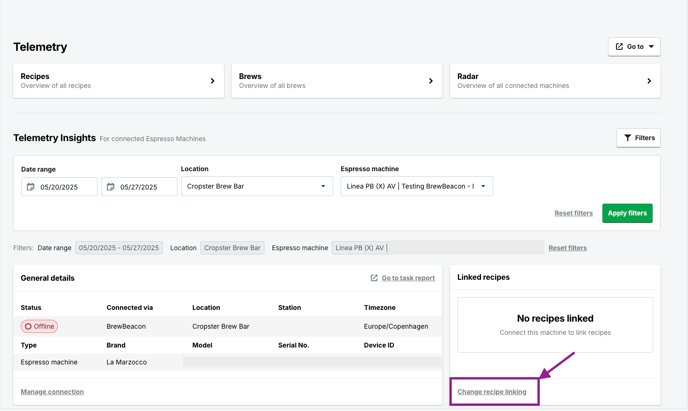688x411 pixels.
Task: Click the start date field 05/20/2025
Action: tap(59, 187)
